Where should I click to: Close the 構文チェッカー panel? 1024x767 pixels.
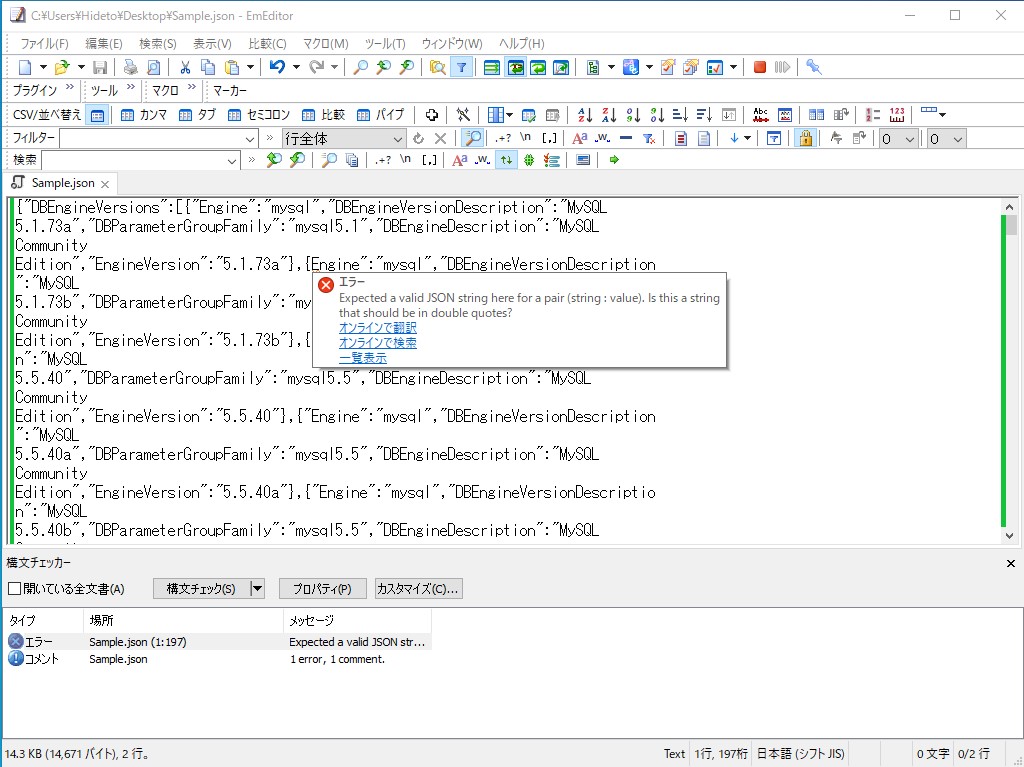tap(1010, 563)
